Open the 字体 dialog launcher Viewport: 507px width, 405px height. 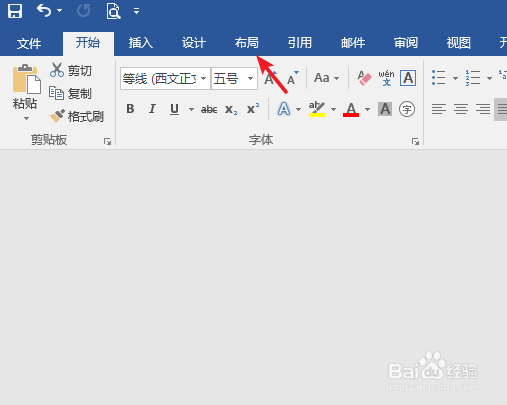click(x=415, y=142)
